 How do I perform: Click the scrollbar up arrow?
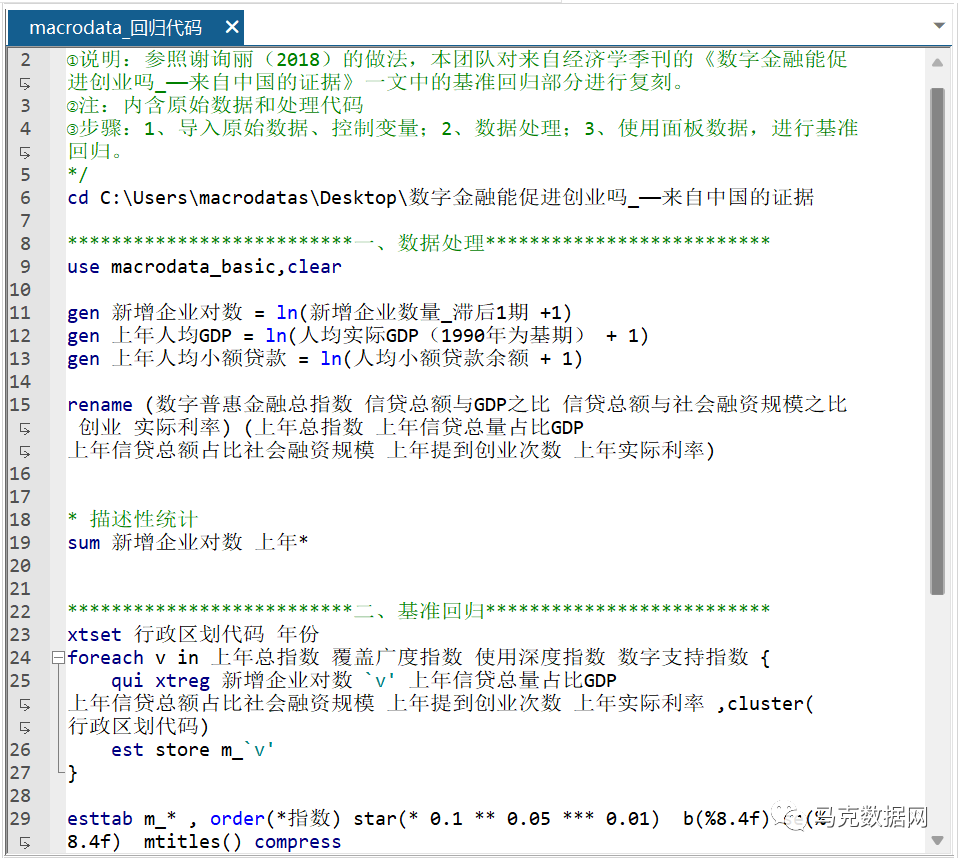pyautogui.click(x=937, y=62)
